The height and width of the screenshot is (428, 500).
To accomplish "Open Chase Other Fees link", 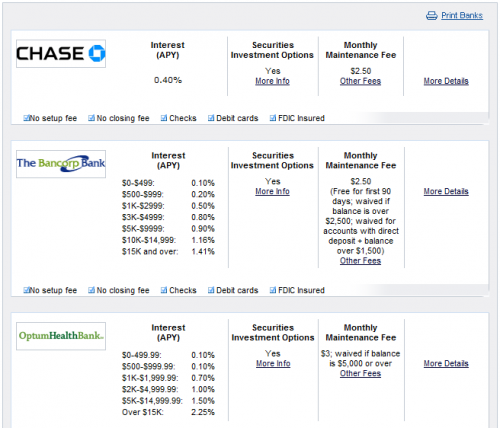I will tap(360, 81).
